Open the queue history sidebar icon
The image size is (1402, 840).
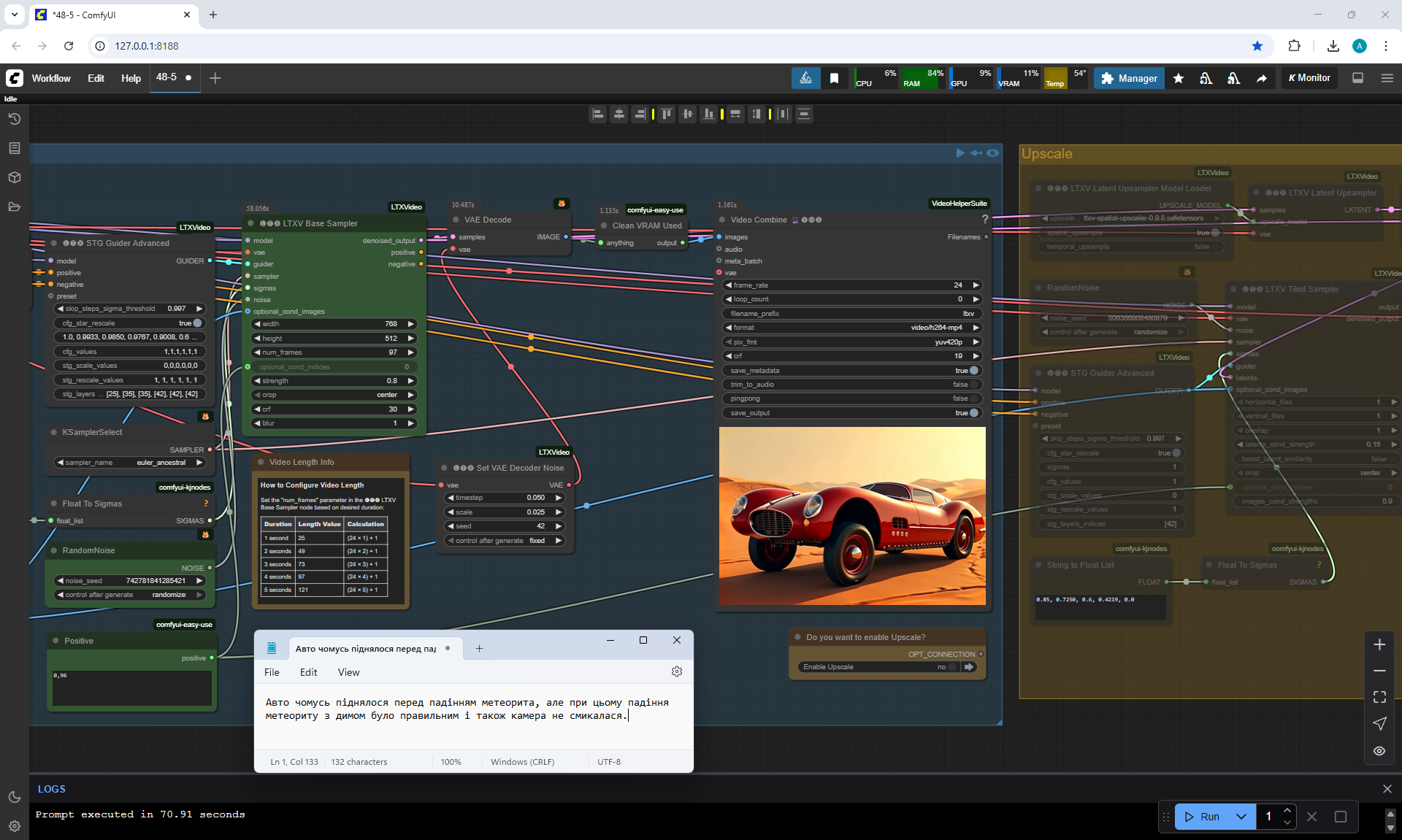click(x=14, y=119)
